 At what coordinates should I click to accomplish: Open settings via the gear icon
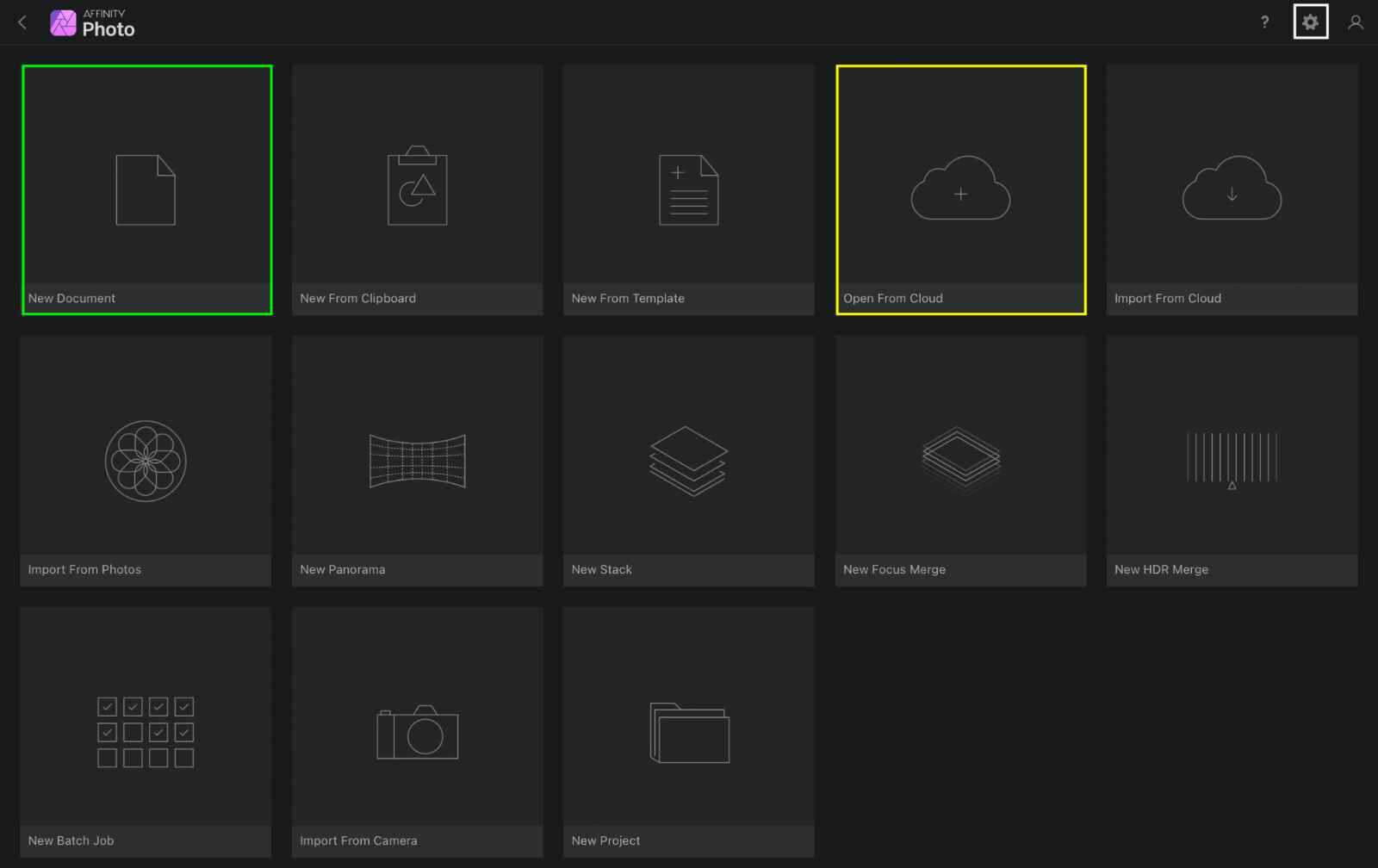pyautogui.click(x=1310, y=22)
